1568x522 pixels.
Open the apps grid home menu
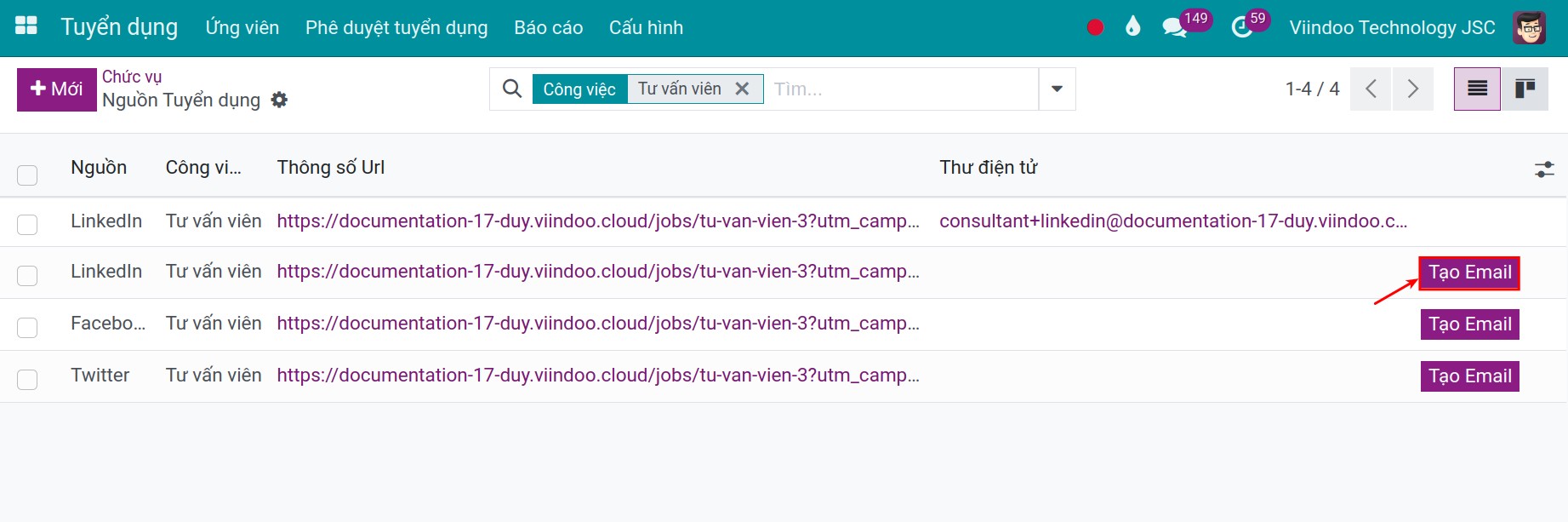pos(26,26)
